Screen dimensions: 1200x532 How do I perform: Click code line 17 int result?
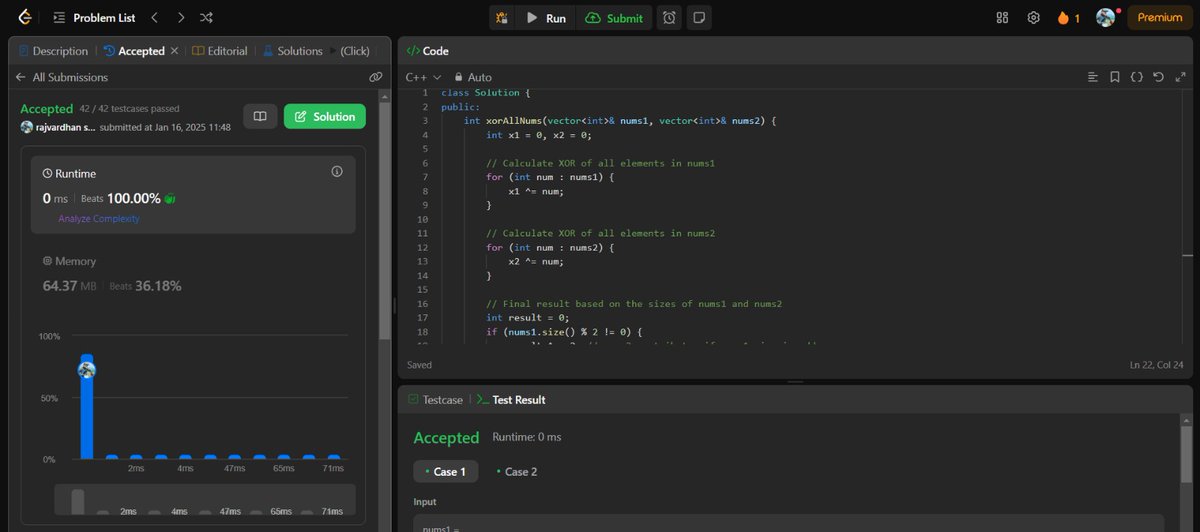[x=529, y=317]
